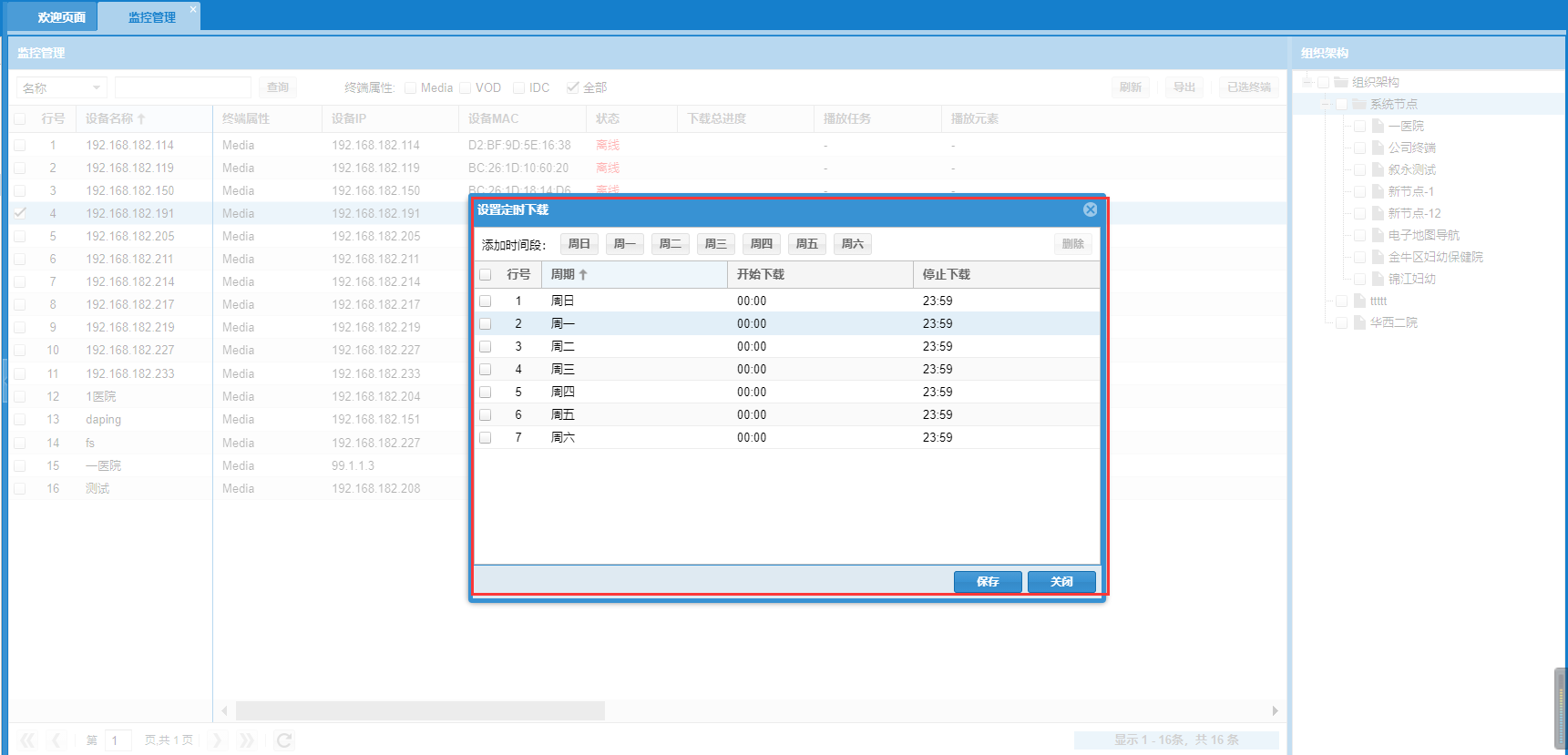
Task: Click 23:59 stop time in 周四 row
Action: pyautogui.click(x=938, y=392)
